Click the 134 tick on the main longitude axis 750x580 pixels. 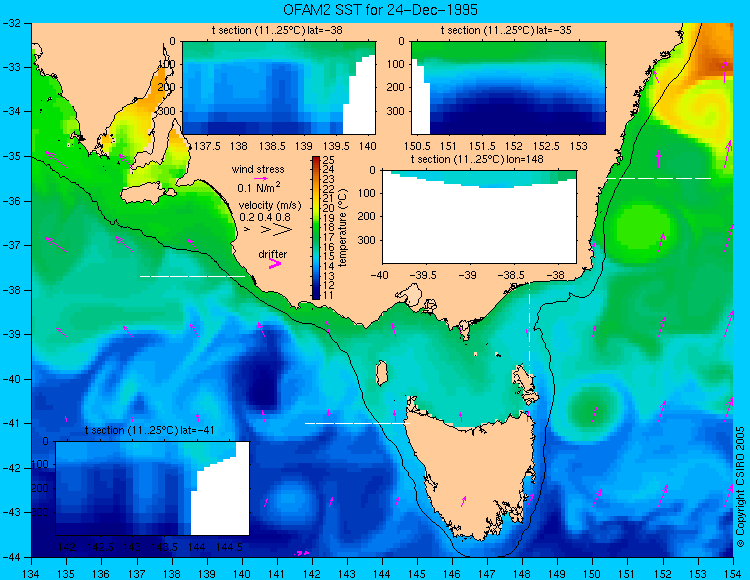[x=32, y=574]
